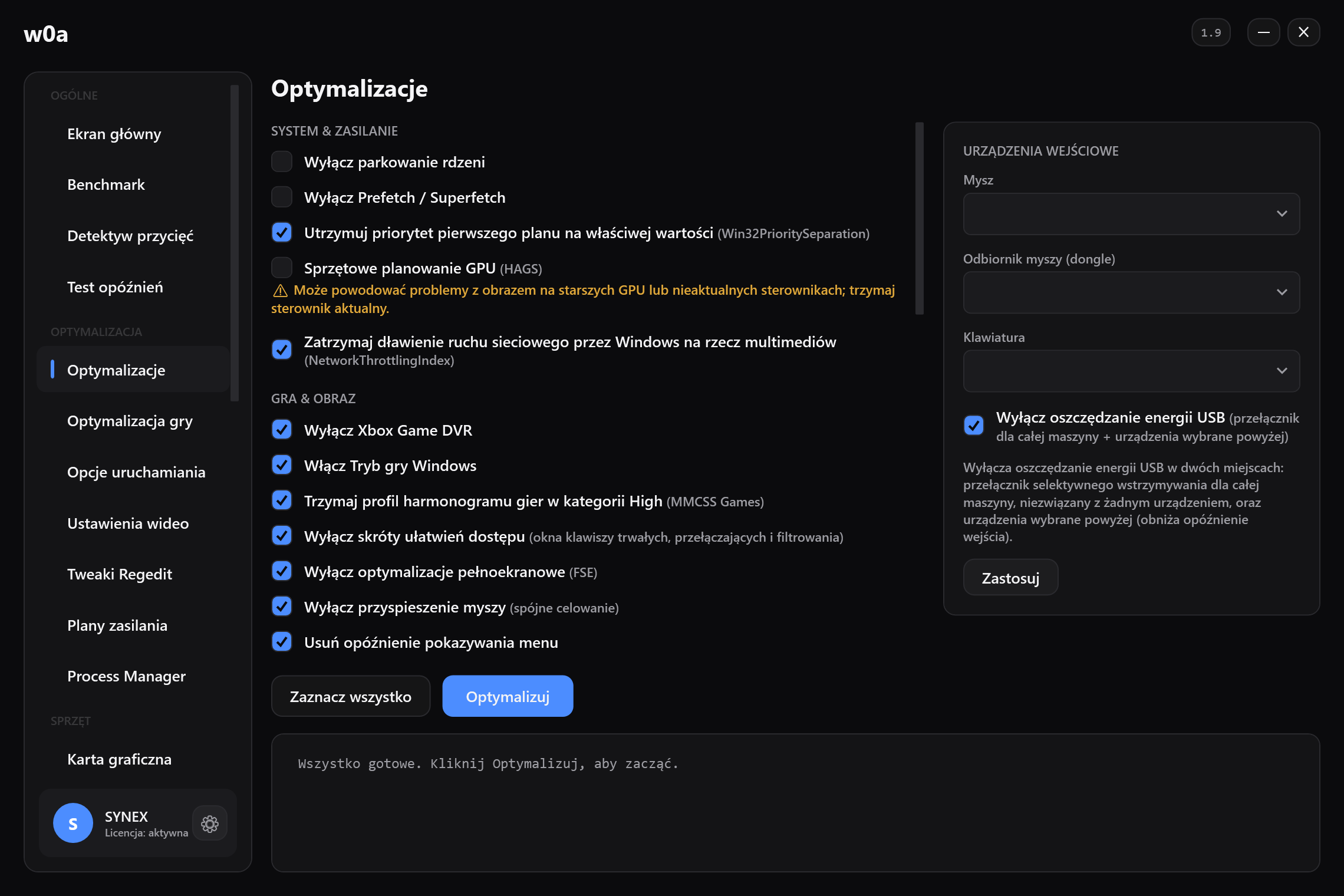
Task: Open Tweaki Regedit section
Action: pos(133,574)
